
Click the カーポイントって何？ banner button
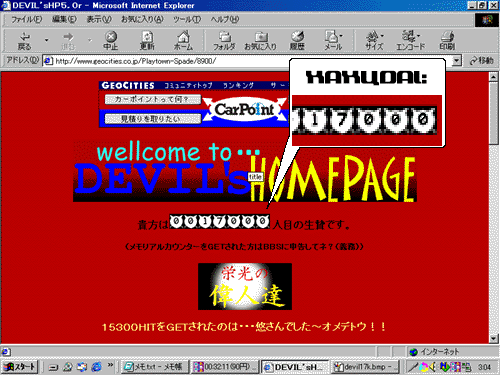(153, 99)
